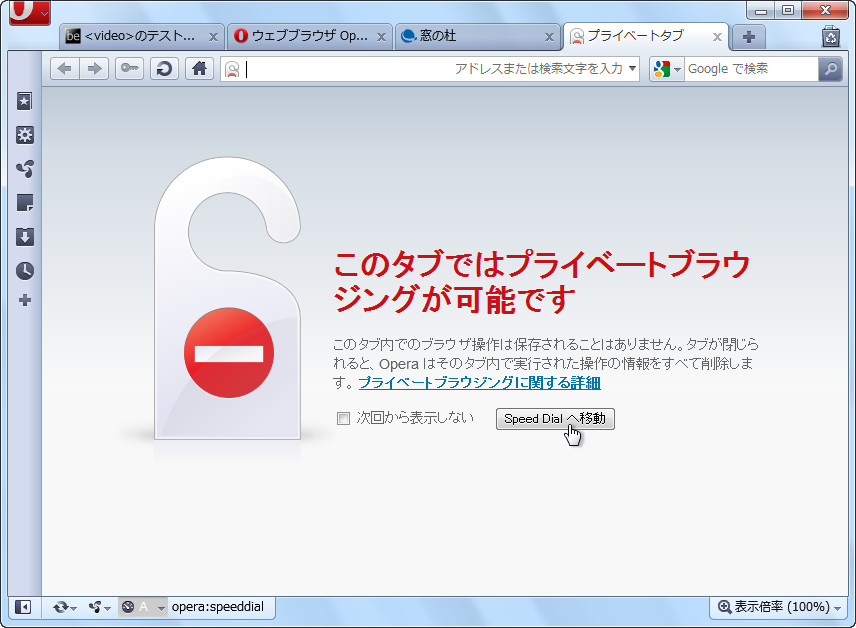Start search with the magnifier icon
The height and width of the screenshot is (628, 856).
click(x=830, y=69)
